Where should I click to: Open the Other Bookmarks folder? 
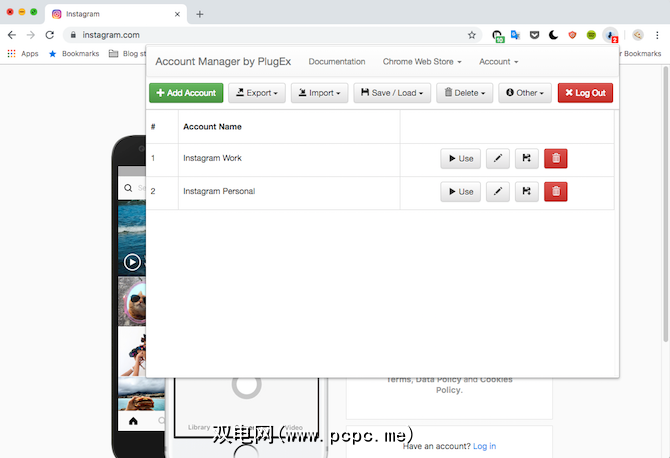point(640,53)
